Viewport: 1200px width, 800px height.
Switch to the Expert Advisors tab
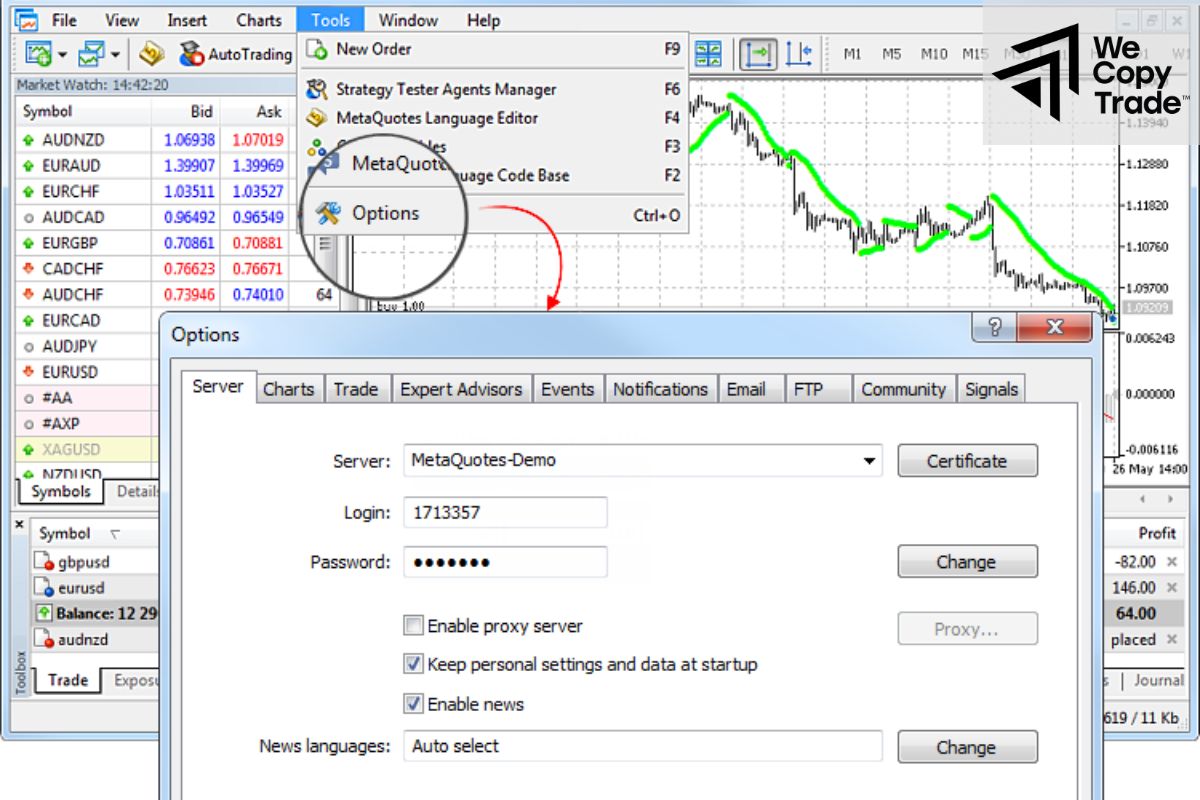tap(460, 390)
